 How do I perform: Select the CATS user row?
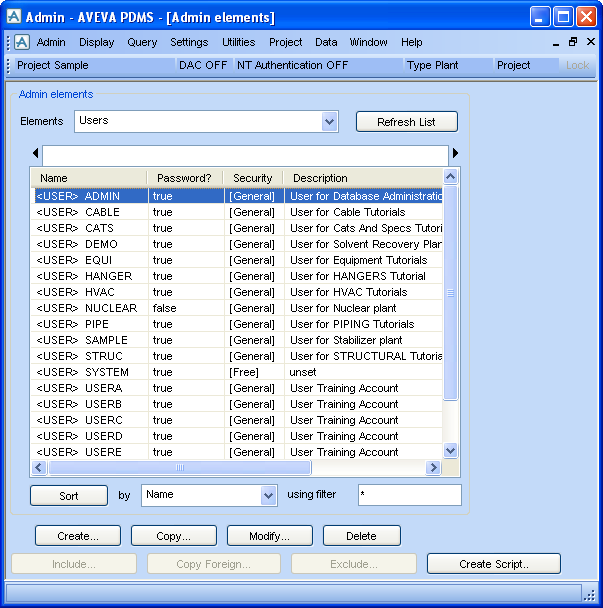pos(237,228)
